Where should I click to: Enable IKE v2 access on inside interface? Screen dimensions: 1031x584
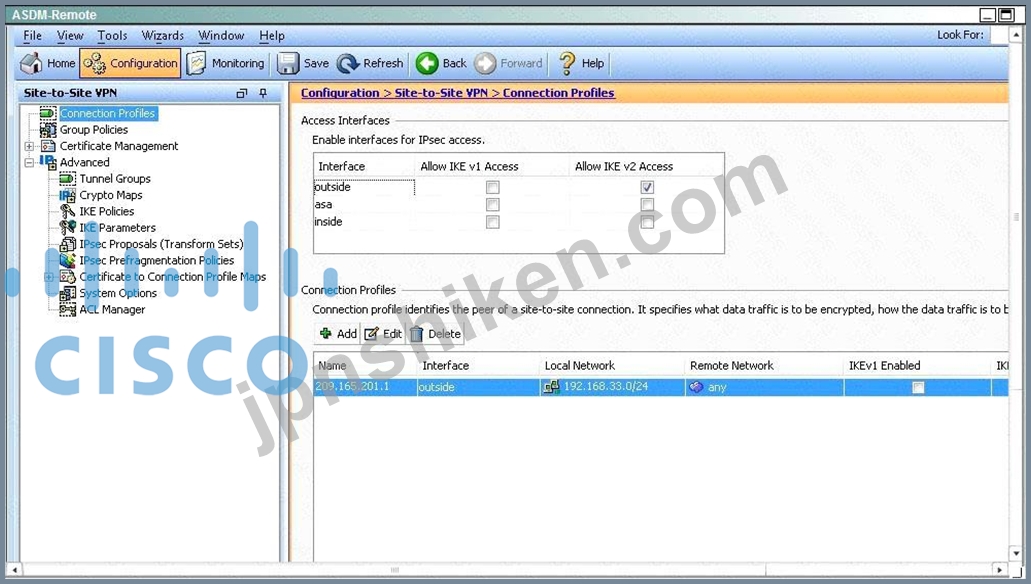point(647,222)
